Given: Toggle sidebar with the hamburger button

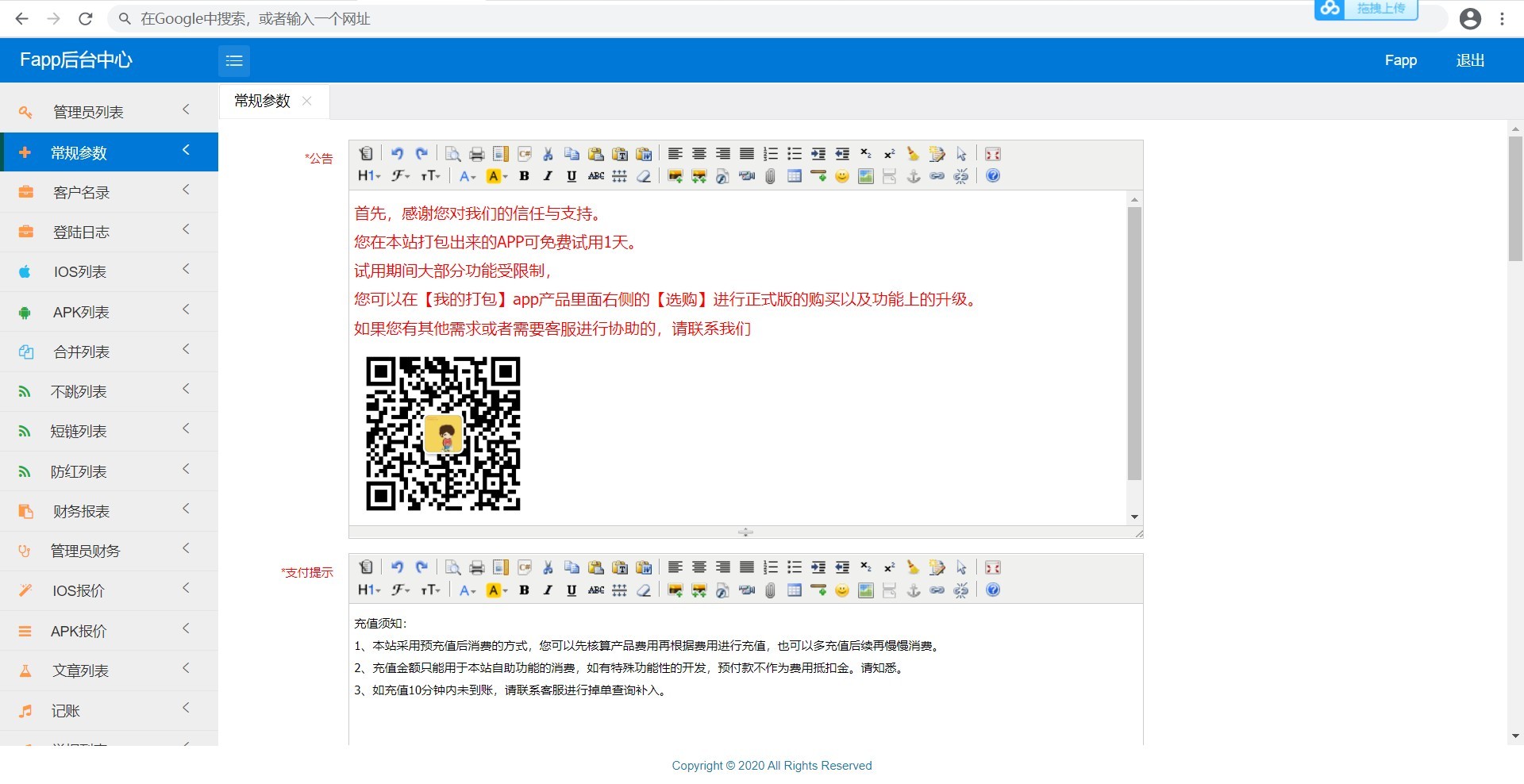Looking at the screenshot, I should click(234, 60).
